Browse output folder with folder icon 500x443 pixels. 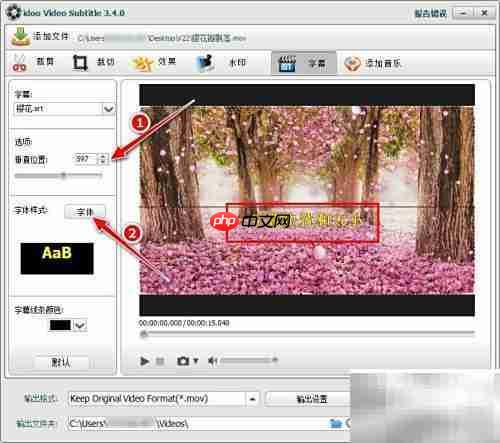pyautogui.click(x=336, y=423)
